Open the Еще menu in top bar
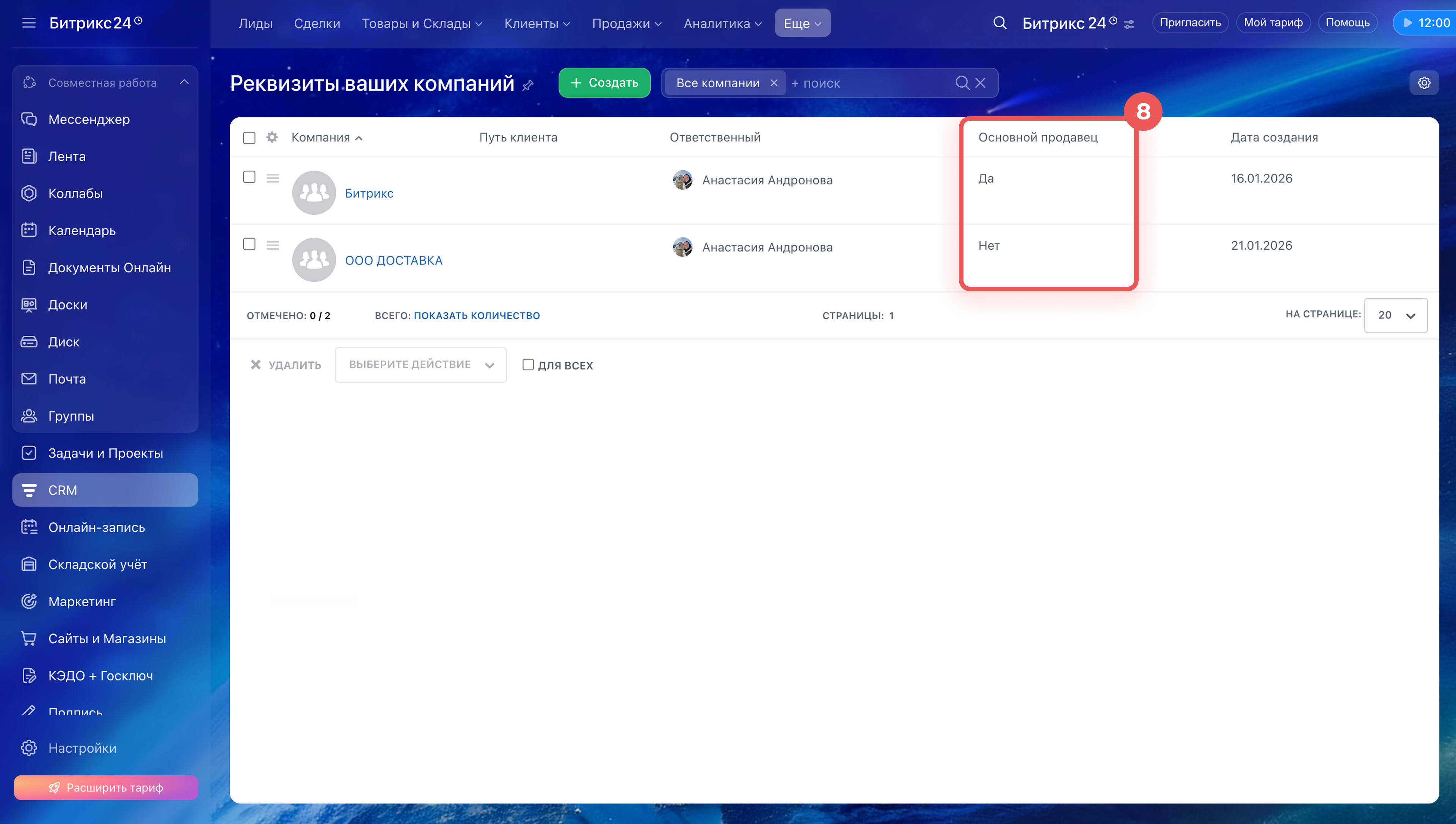 [802, 23]
